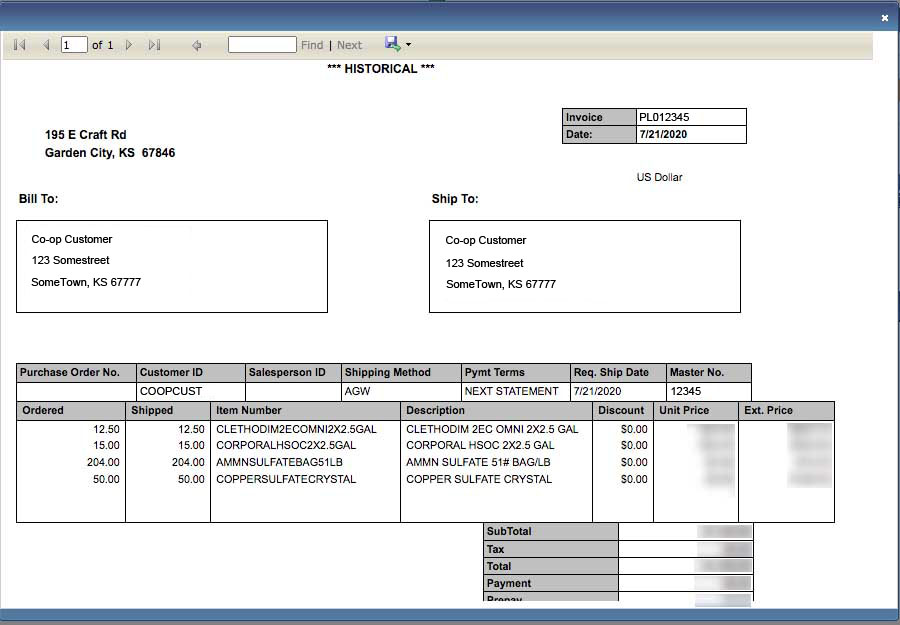Jump to the last page of report
The width and height of the screenshot is (900, 625).
[154, 45]
